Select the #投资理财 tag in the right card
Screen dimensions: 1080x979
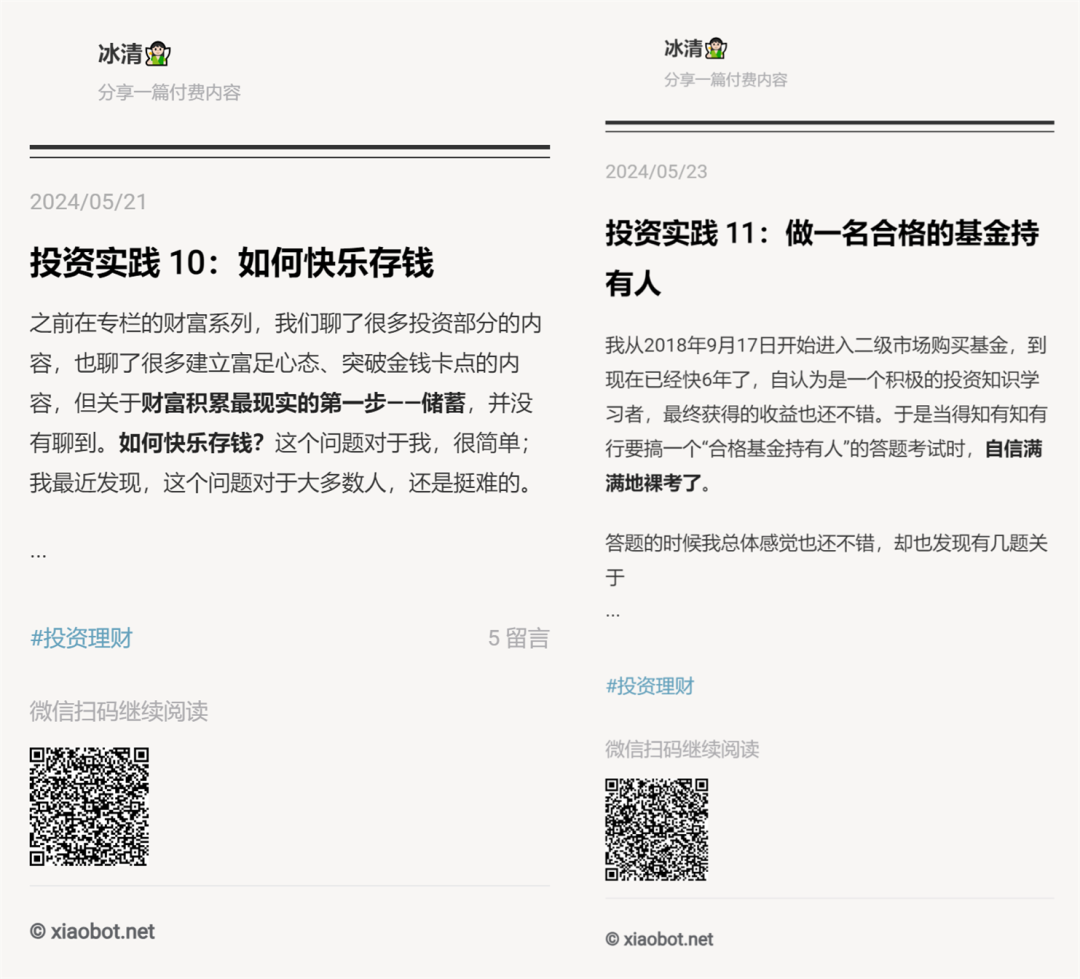tap(650, 686)
